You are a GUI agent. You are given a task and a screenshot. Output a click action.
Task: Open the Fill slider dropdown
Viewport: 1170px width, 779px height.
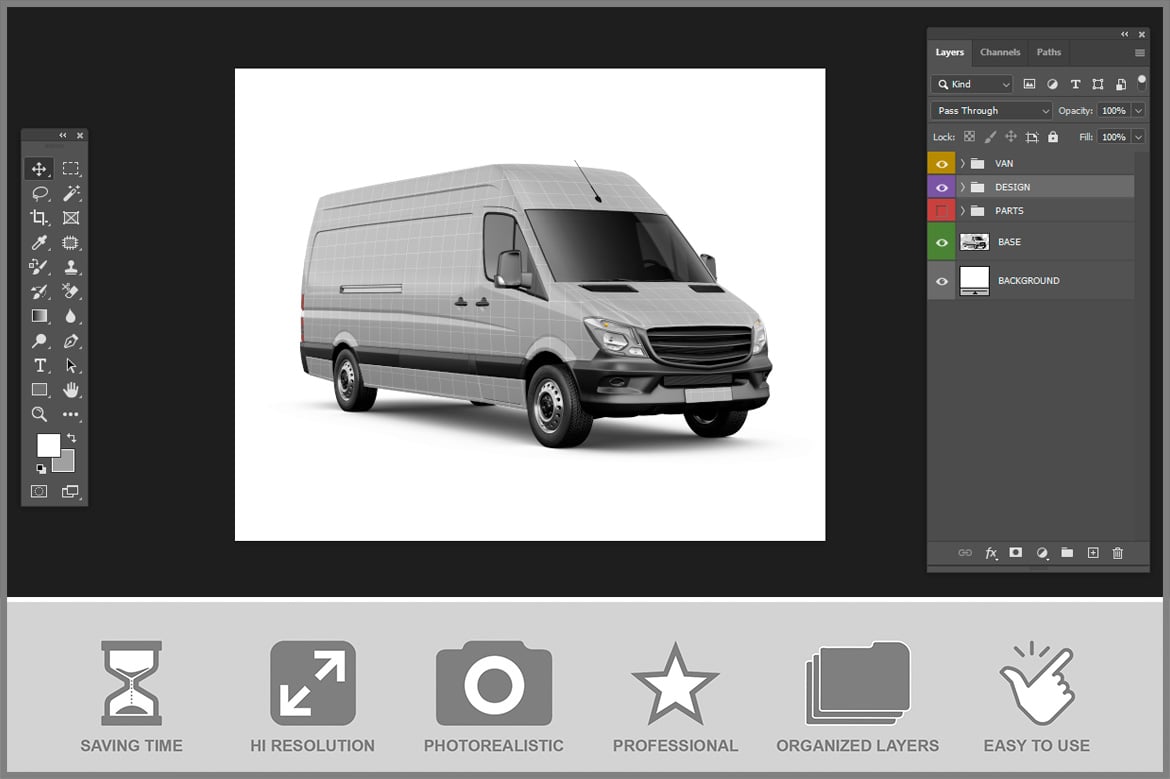coord(1139,137)
